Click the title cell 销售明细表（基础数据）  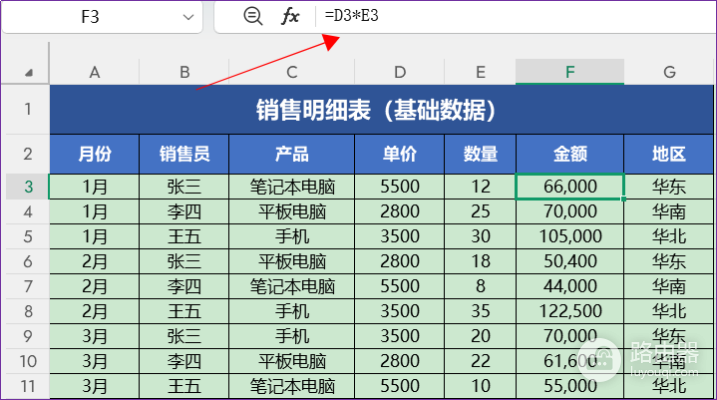pos(381,110)
